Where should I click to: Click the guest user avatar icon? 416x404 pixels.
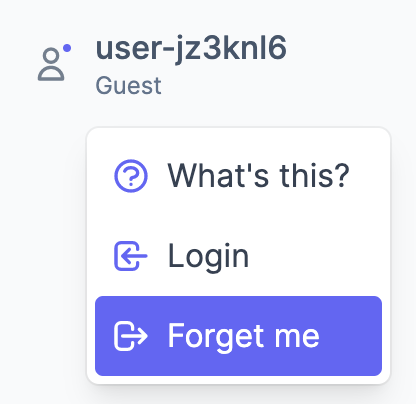pyautogui.click(x=51, y=64)
